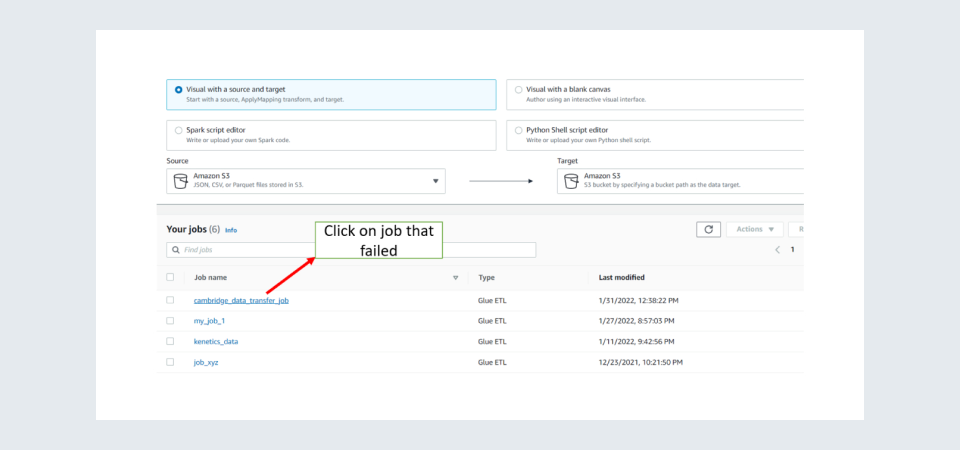Open the kenetics_data job link
Screen dimensions: 960x450
tap(216, 342)
